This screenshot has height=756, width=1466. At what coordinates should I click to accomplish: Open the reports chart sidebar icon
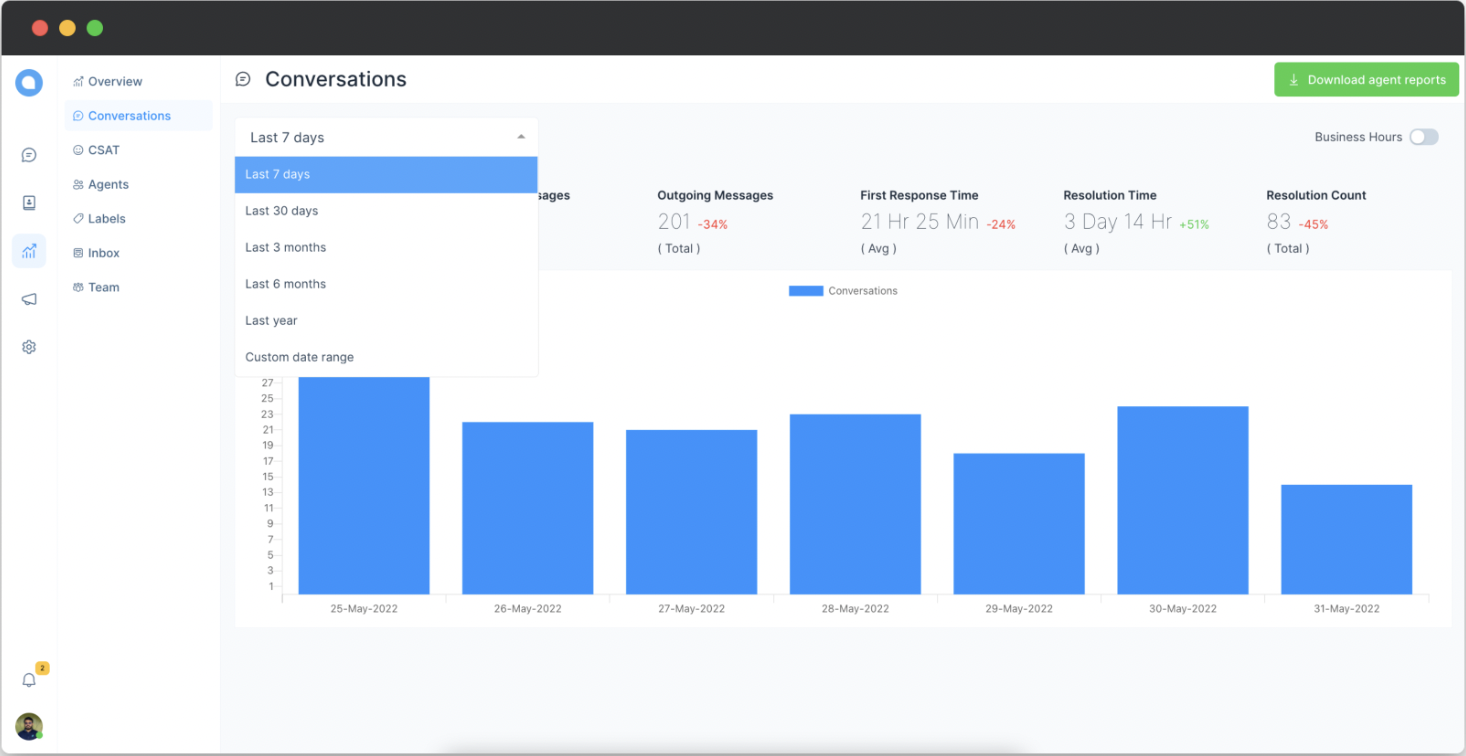tap(29, 251)
